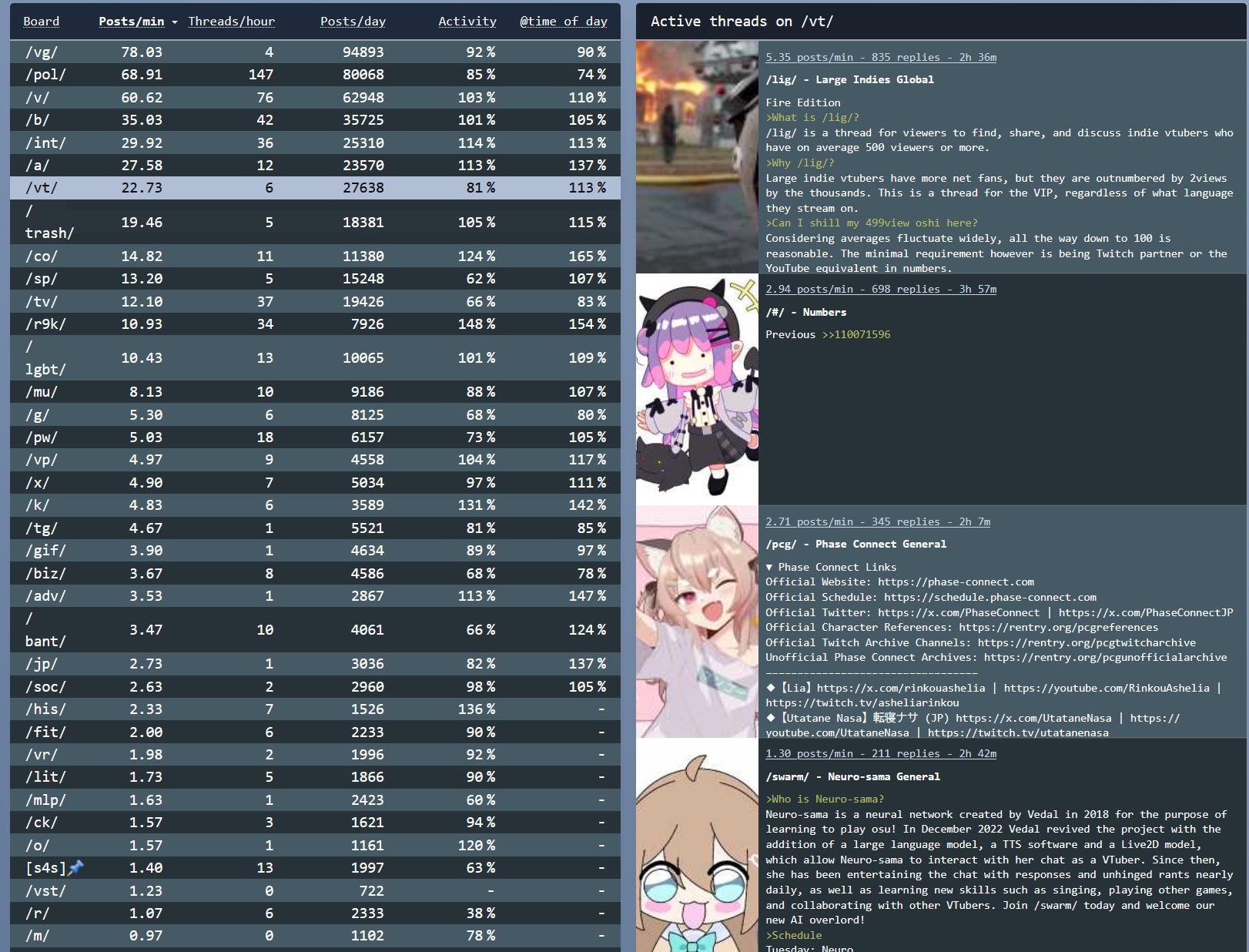Select the /v/ board row

tap(315, 97)
